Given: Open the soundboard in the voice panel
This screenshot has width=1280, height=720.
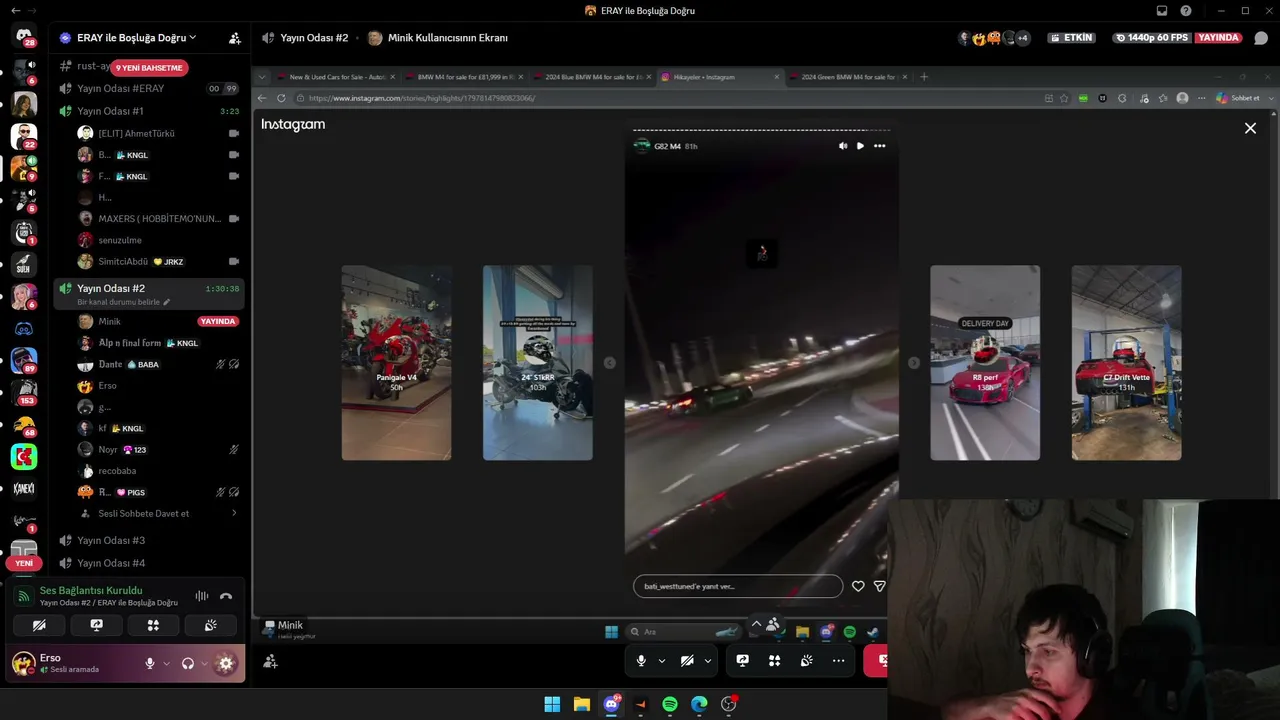Looking at the screenshot, I should (210, 625).
